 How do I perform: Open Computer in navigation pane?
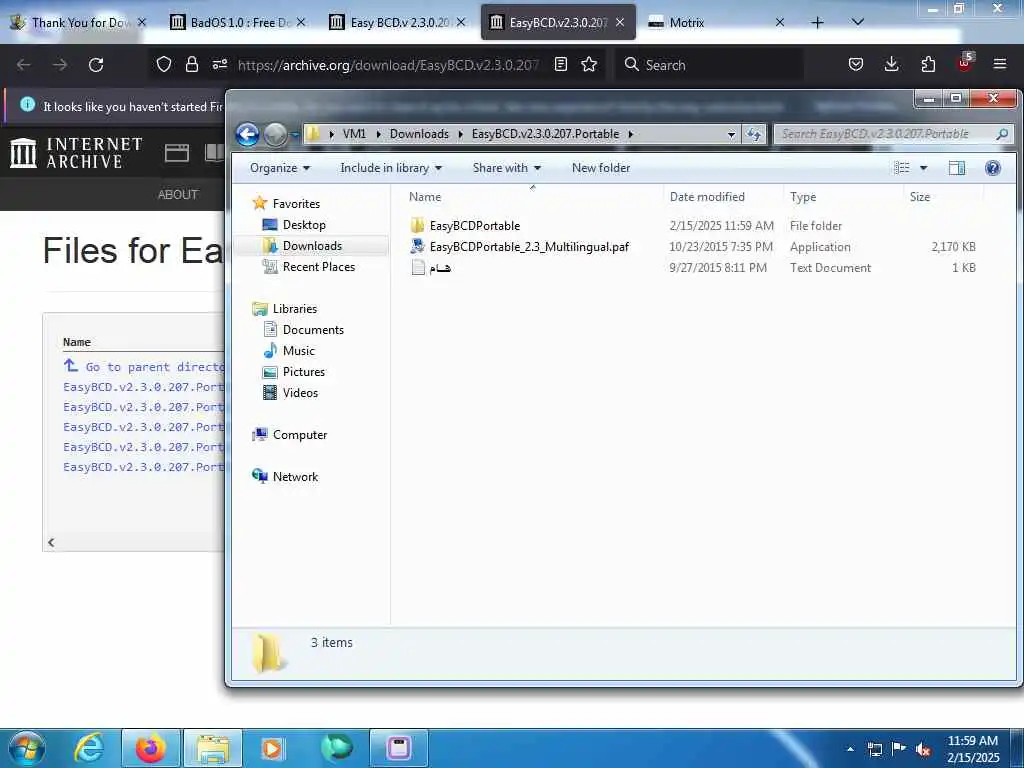click(300, 435)
